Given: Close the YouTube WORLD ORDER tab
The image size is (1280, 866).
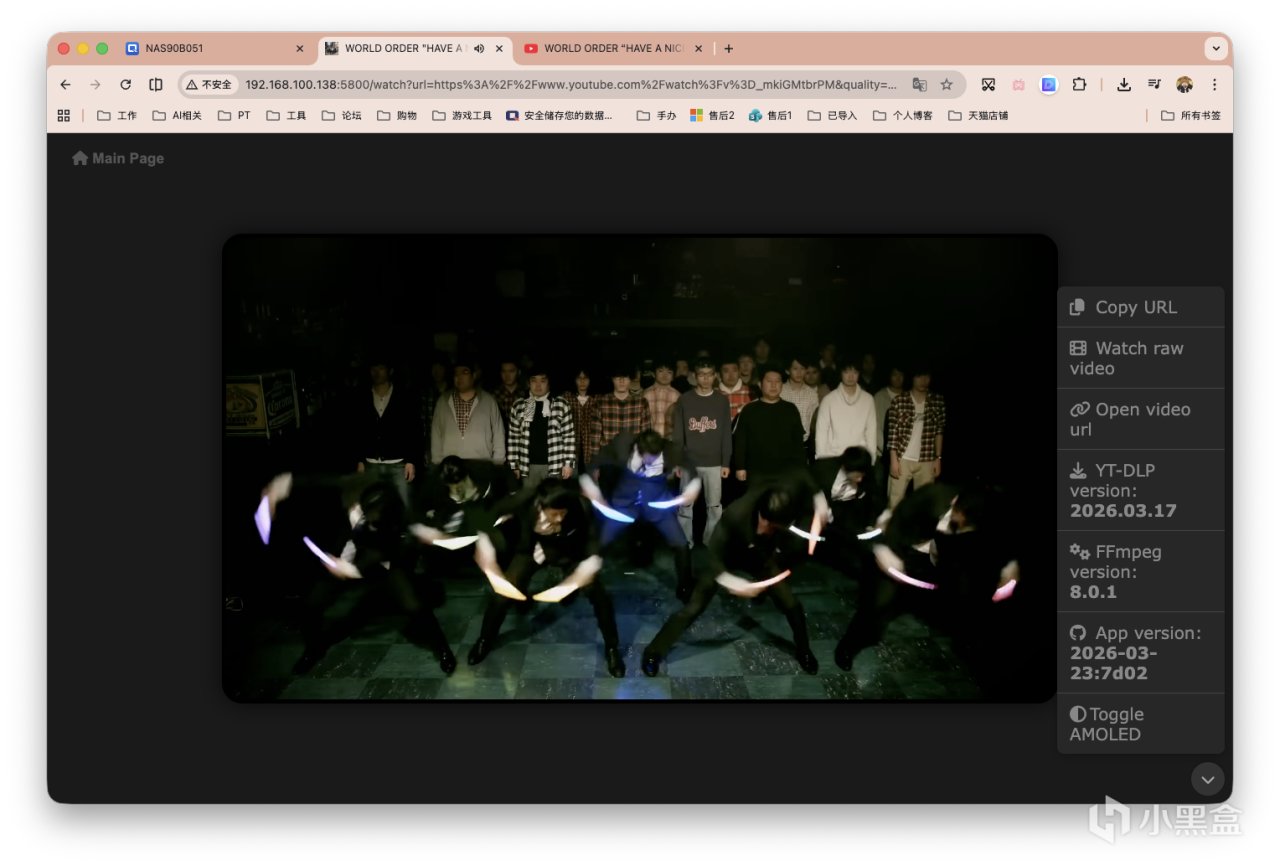Looking at the screenshot, I should (698, 48).
